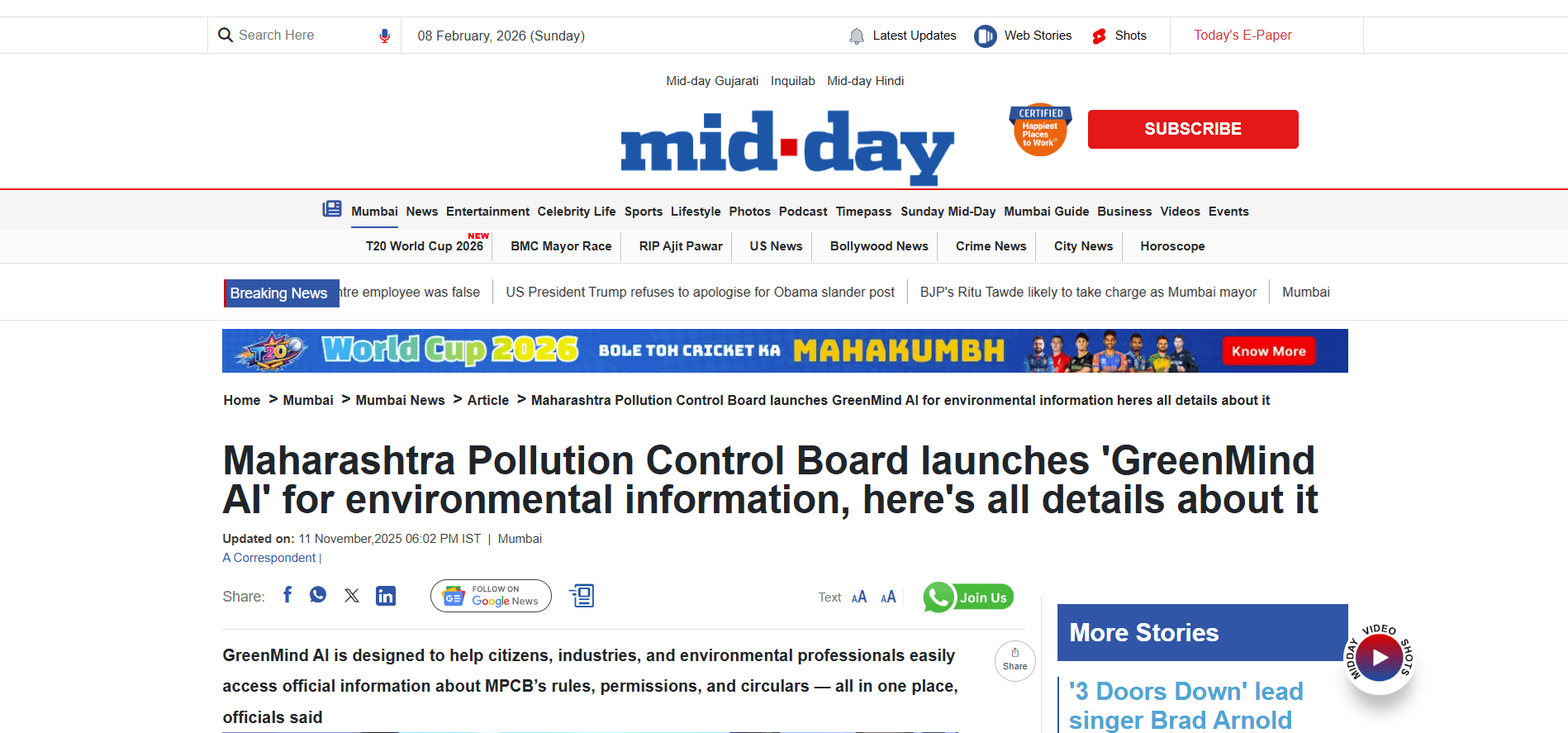Open Ritu Tawde Mumbai mayor headline
1568x733 pixels.
(x=1088, y=293)
